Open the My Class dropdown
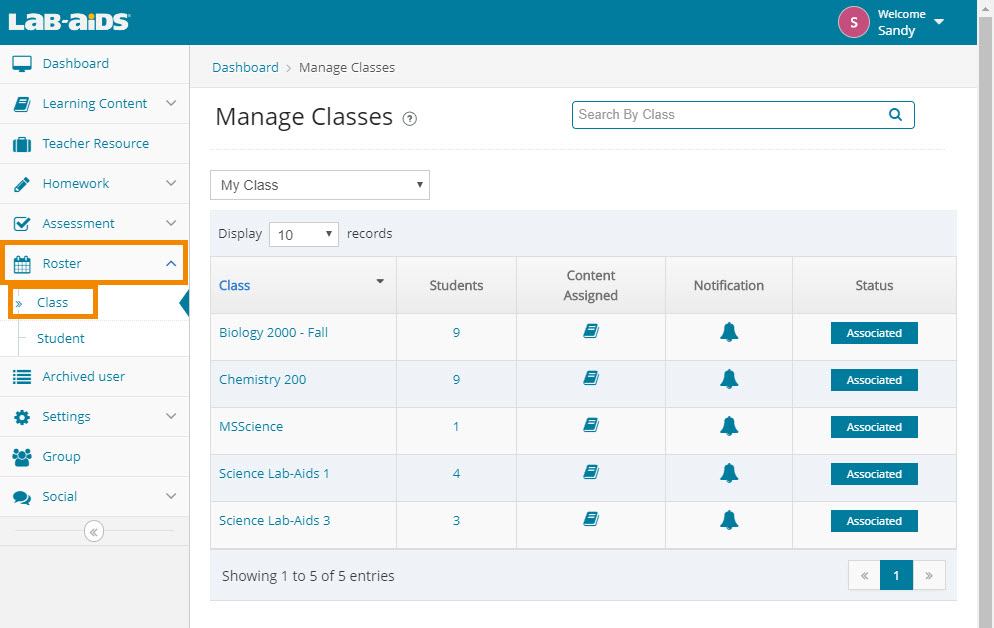994x628 pixels. 319,185
